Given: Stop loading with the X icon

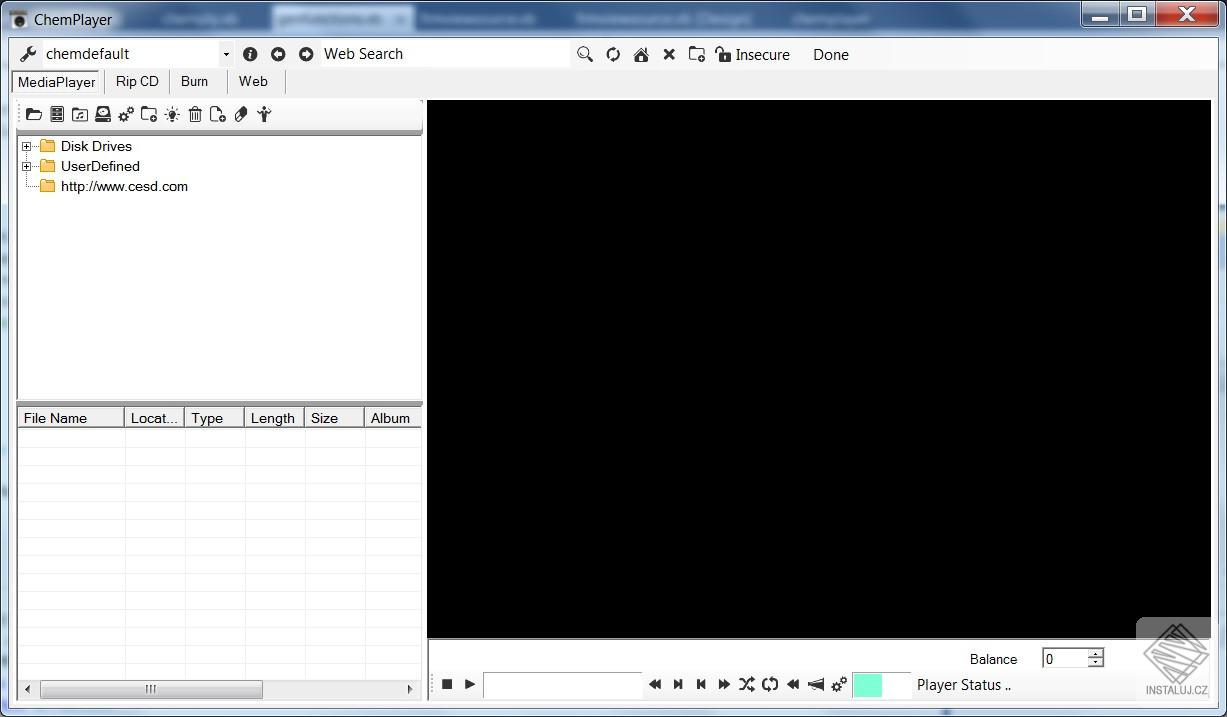Looking at the screenshot, I should 669,55.
